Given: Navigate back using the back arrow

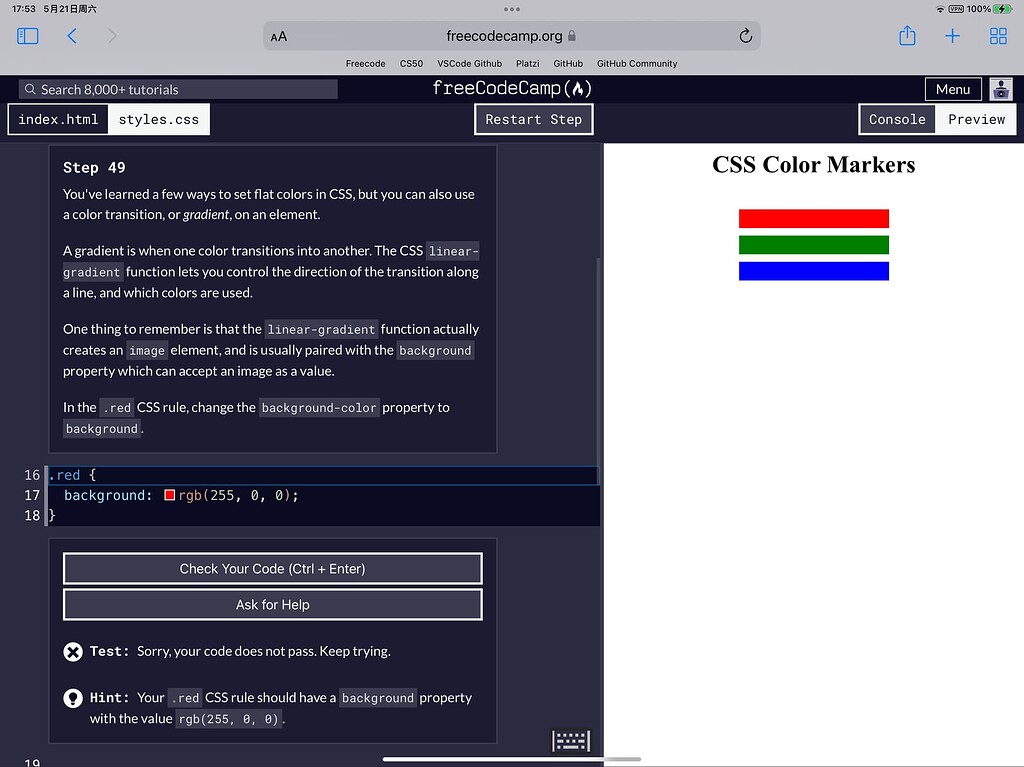Looking at the screenshot, I should point(71,35).
